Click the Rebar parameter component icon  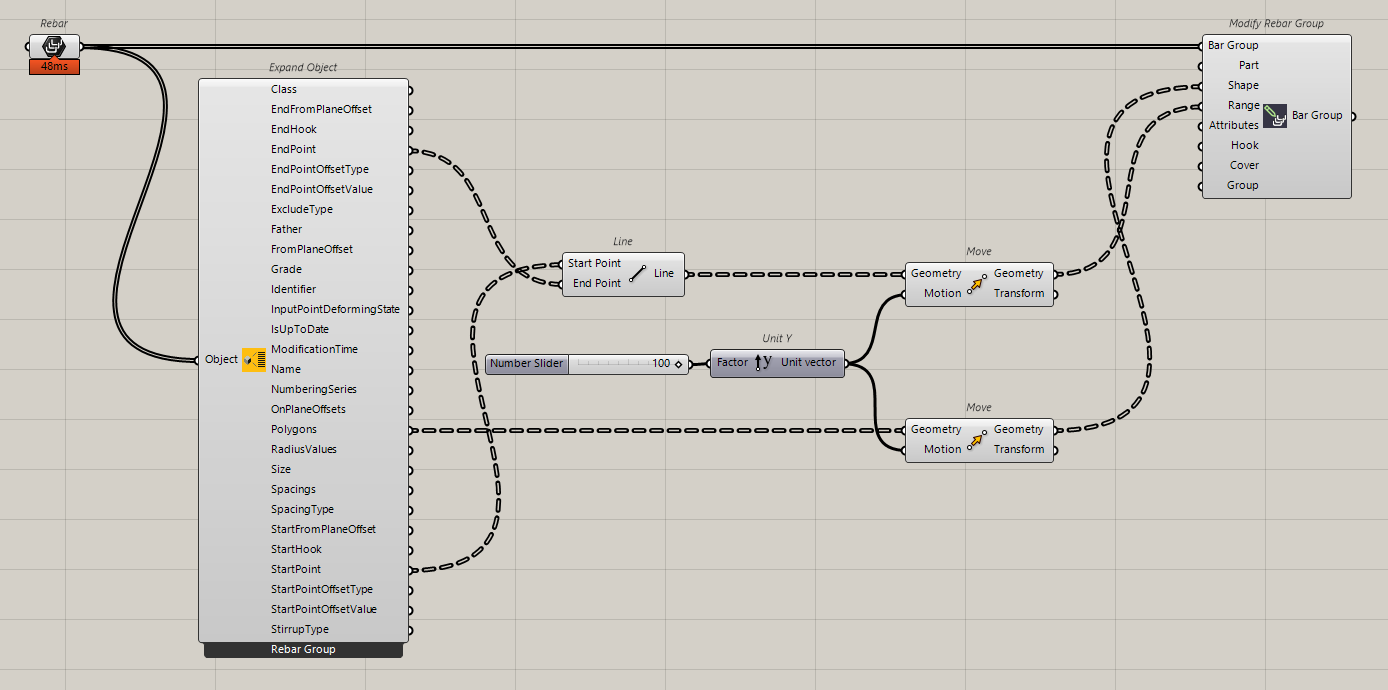click(x=54, y=46)
